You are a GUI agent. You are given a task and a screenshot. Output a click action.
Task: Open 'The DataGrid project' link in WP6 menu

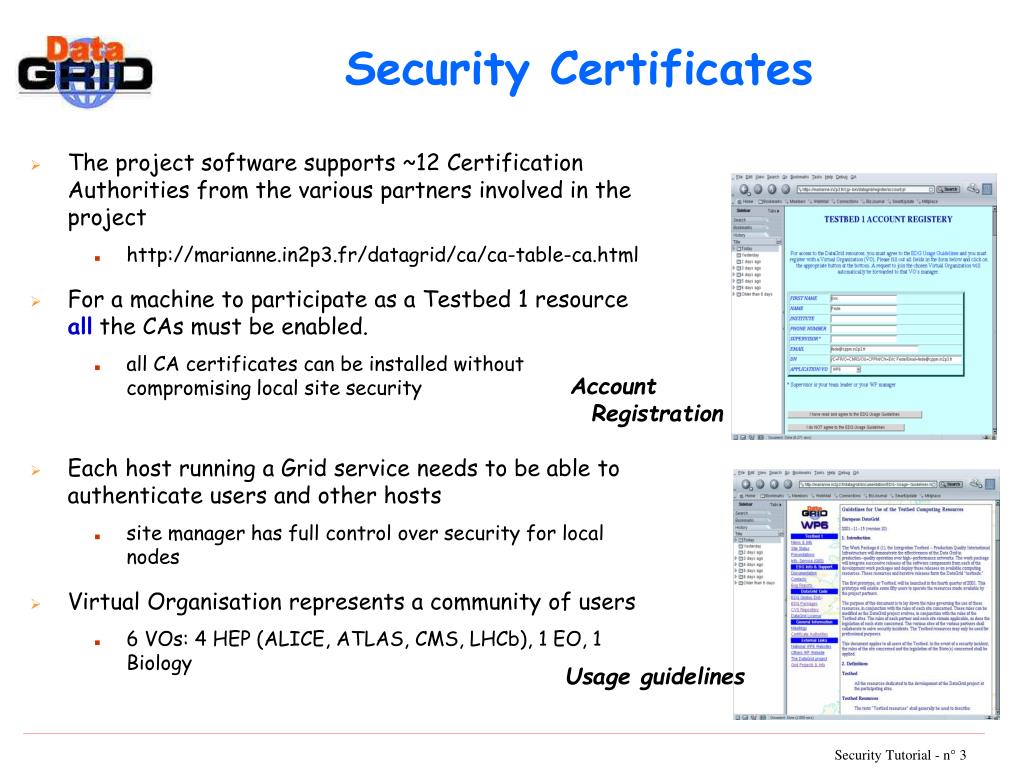pos(808,658)
